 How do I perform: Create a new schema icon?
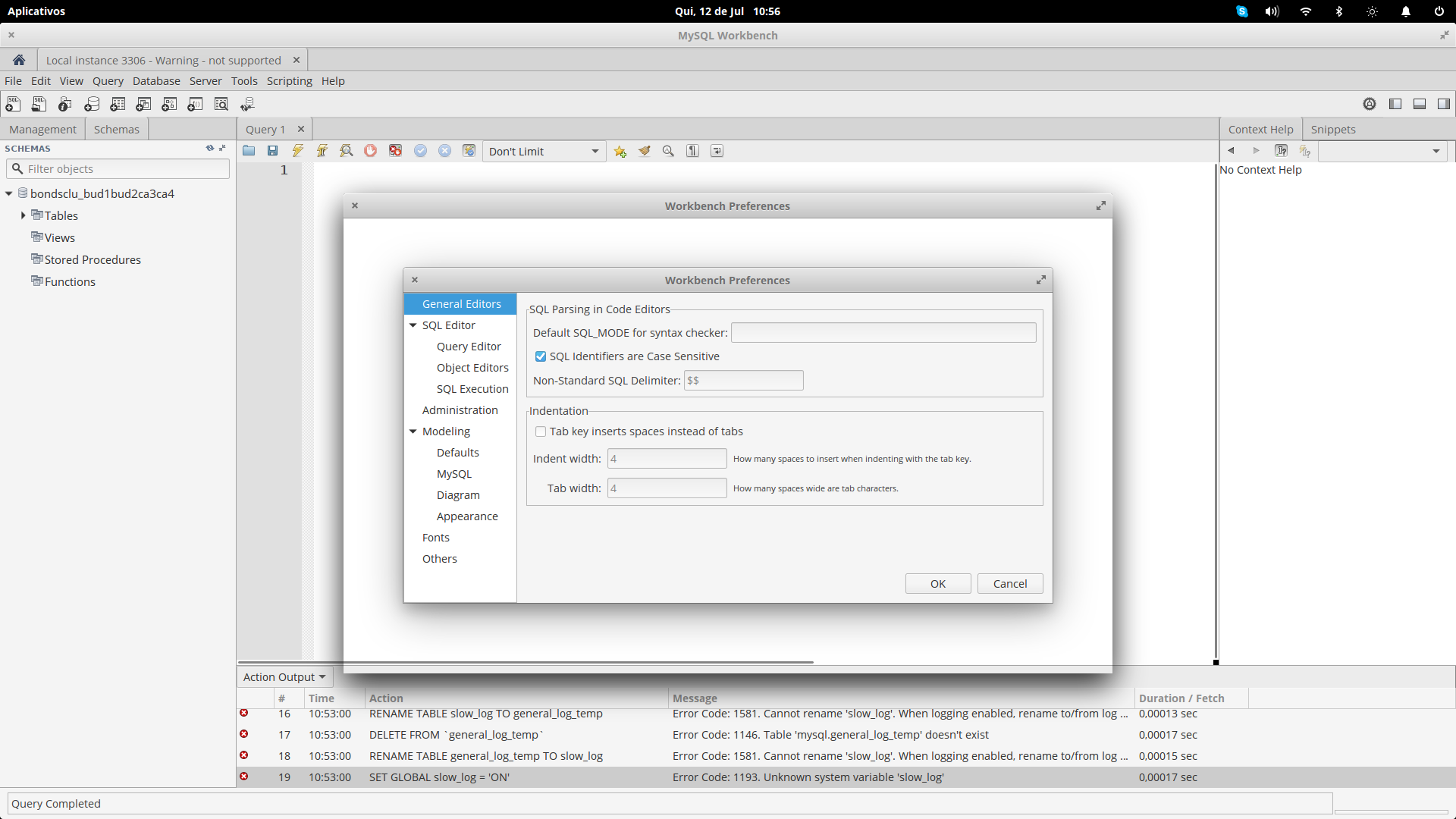pos(92,104)
